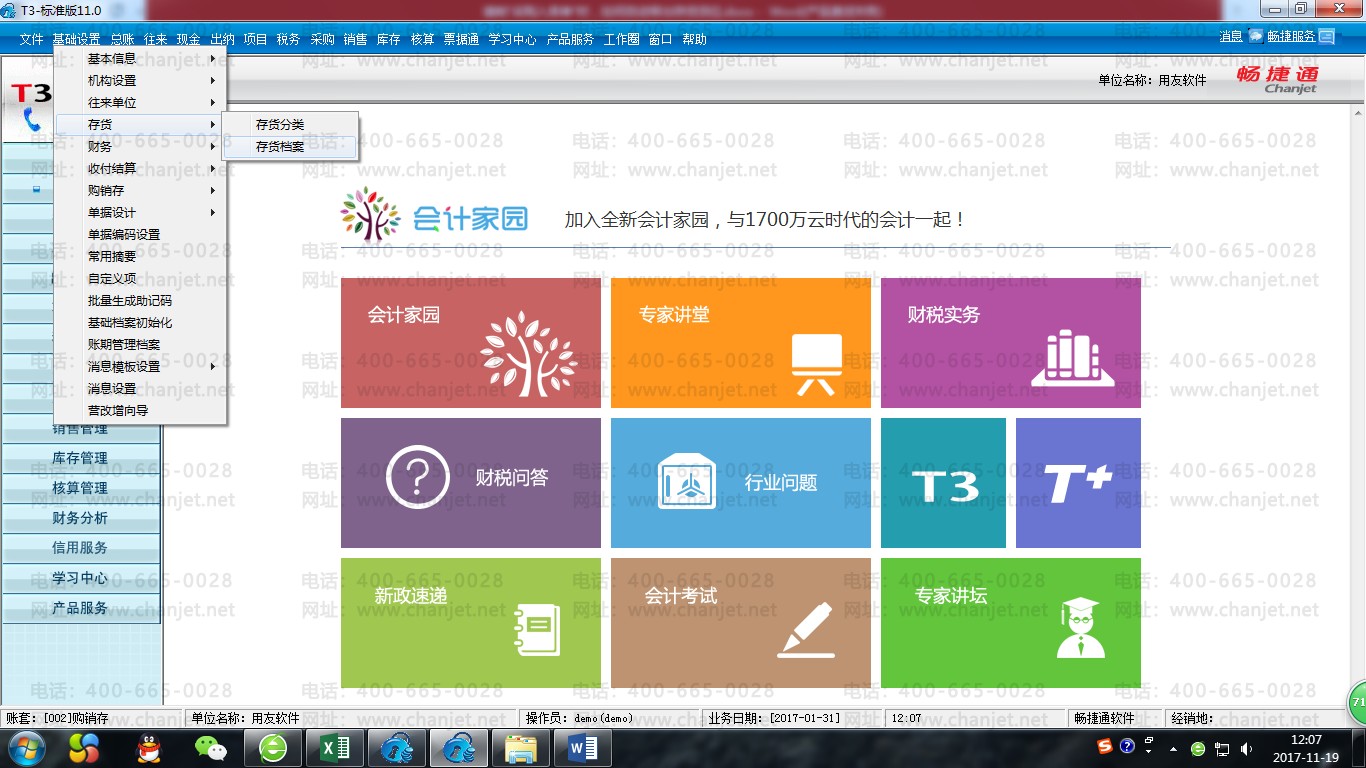Viewport: 1366px width, 768px height.
Task: Click 畅捷服务 link at top right
Action: point(1291,37)
